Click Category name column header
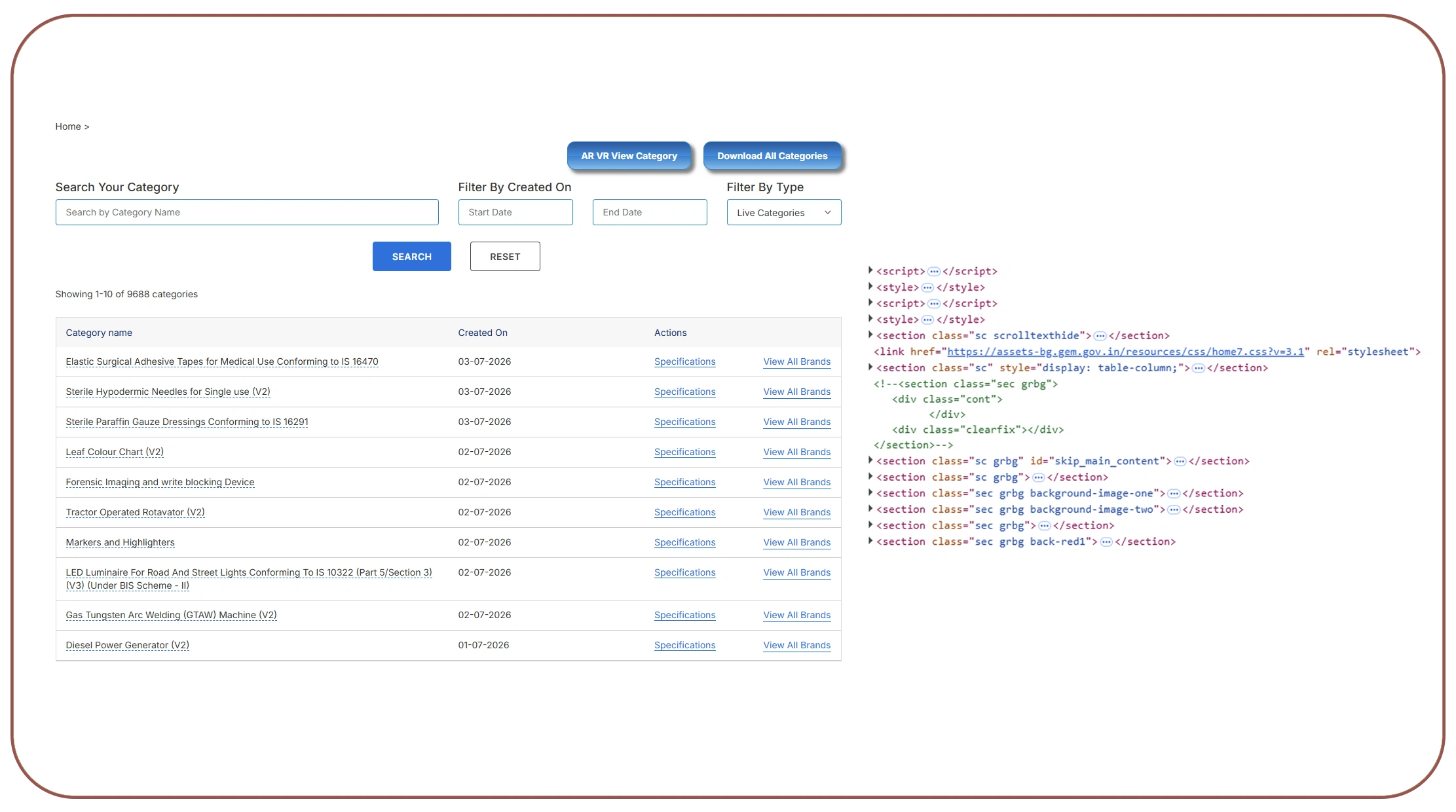Viewport: 1456px width, 812px height. pyautogui.click(x=99, y=333)
